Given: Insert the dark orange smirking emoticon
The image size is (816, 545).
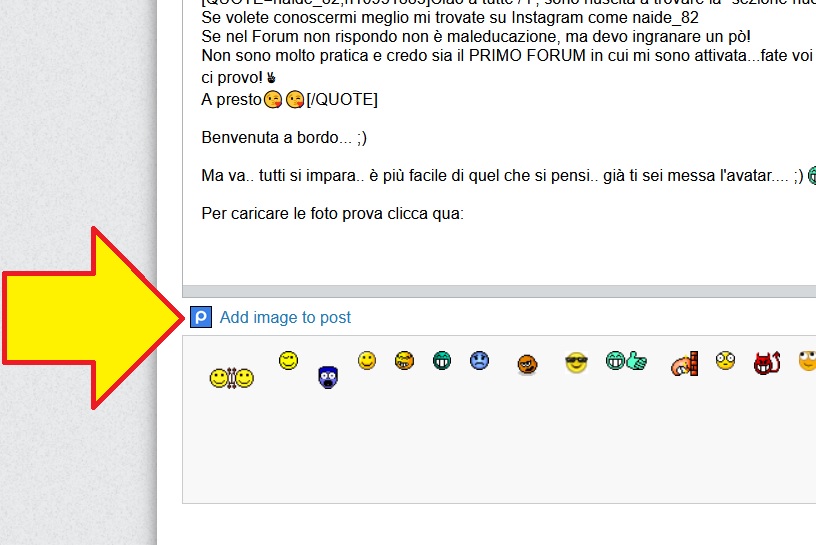Looking at the screenshot, I should (x=528, y=365).
